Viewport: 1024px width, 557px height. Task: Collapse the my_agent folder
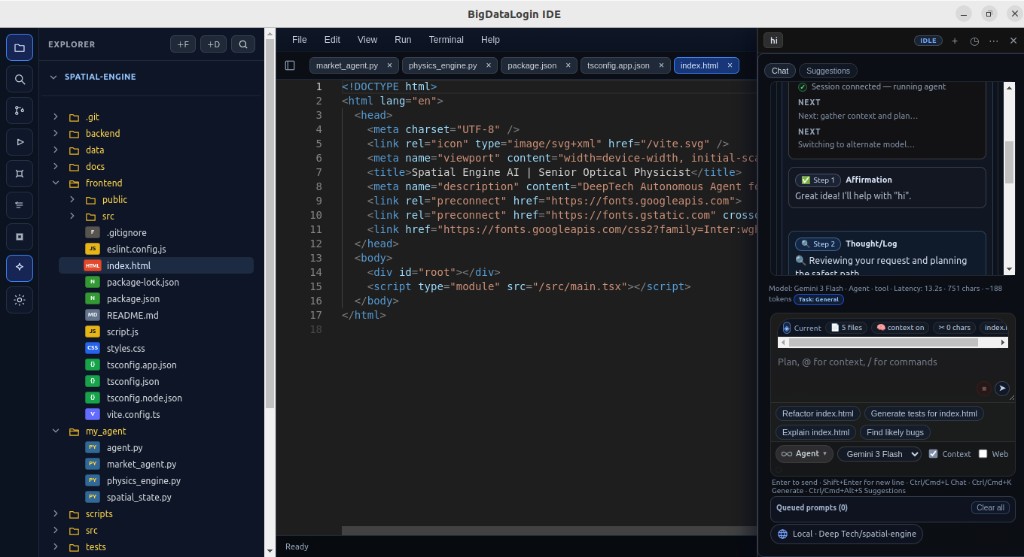(56, 432)
